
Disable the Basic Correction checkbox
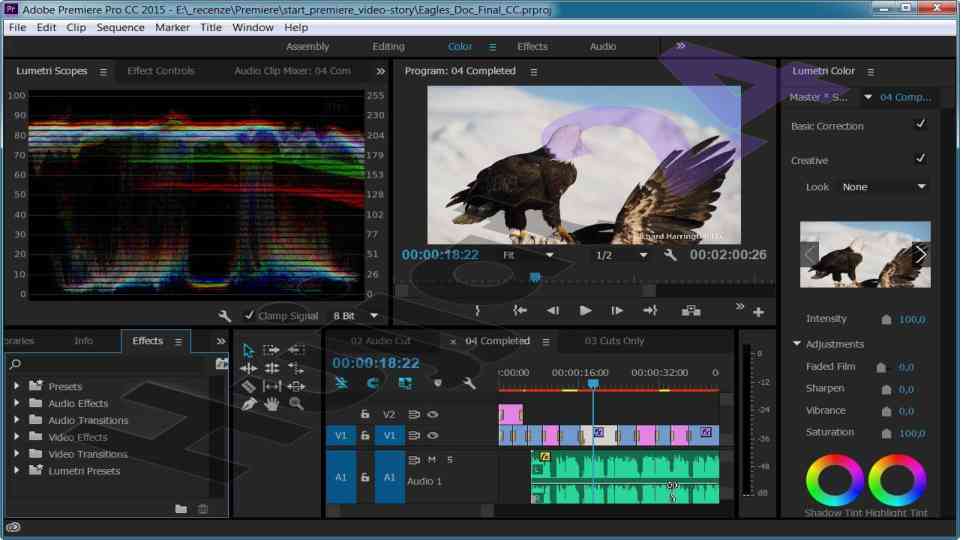click(x=920, y=125)
